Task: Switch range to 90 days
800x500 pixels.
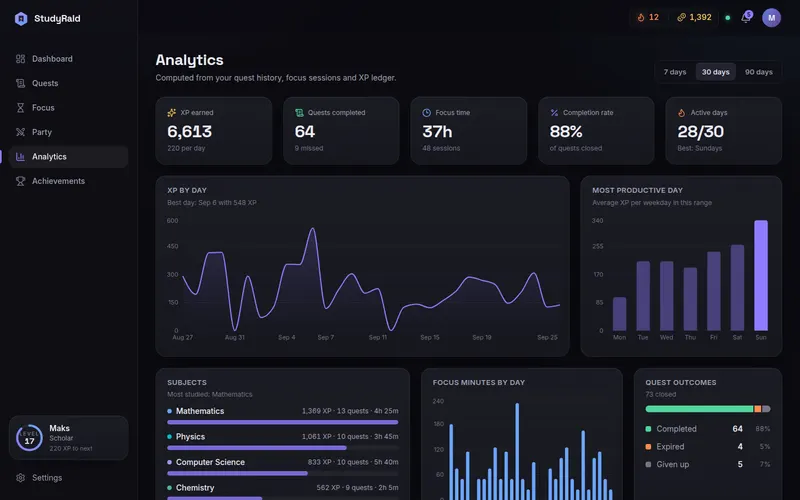Action: point(759,72)
